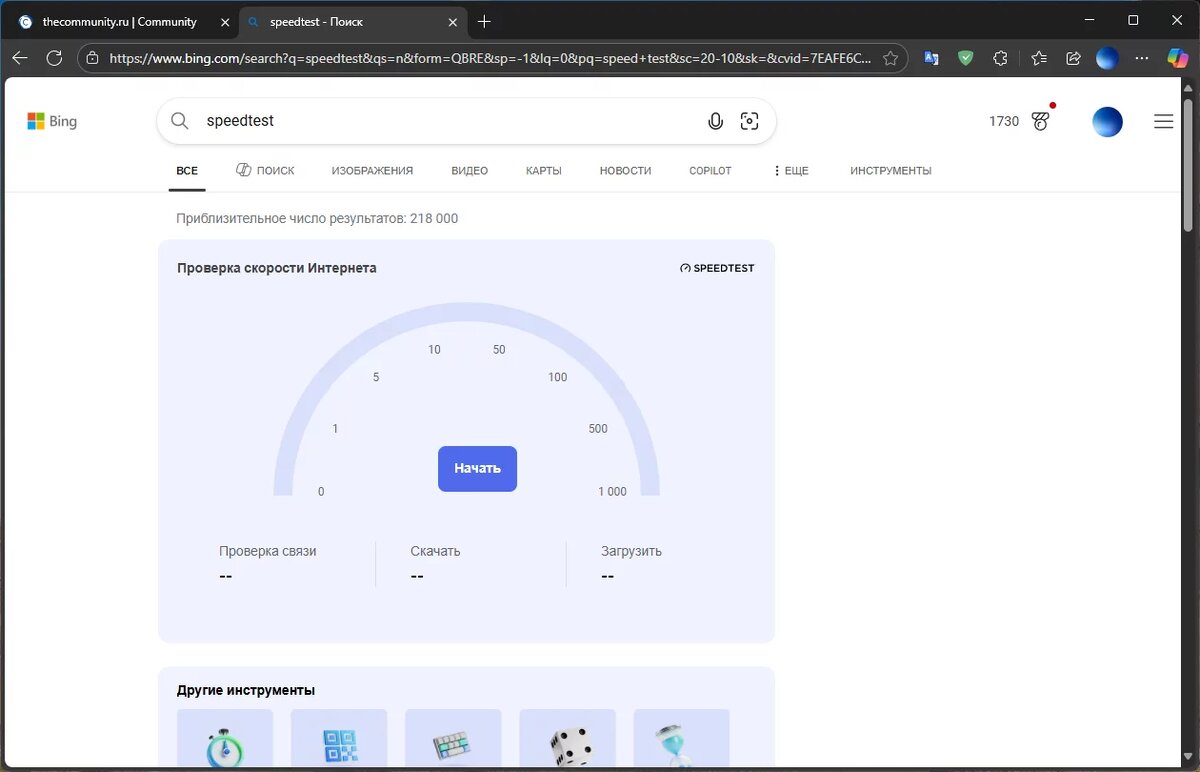The height and width of the screenshot is (772, 1200).
Task: Open Copilot icon in Edge toolbar
Action: pyautogui.click(x=1178, y=58)
